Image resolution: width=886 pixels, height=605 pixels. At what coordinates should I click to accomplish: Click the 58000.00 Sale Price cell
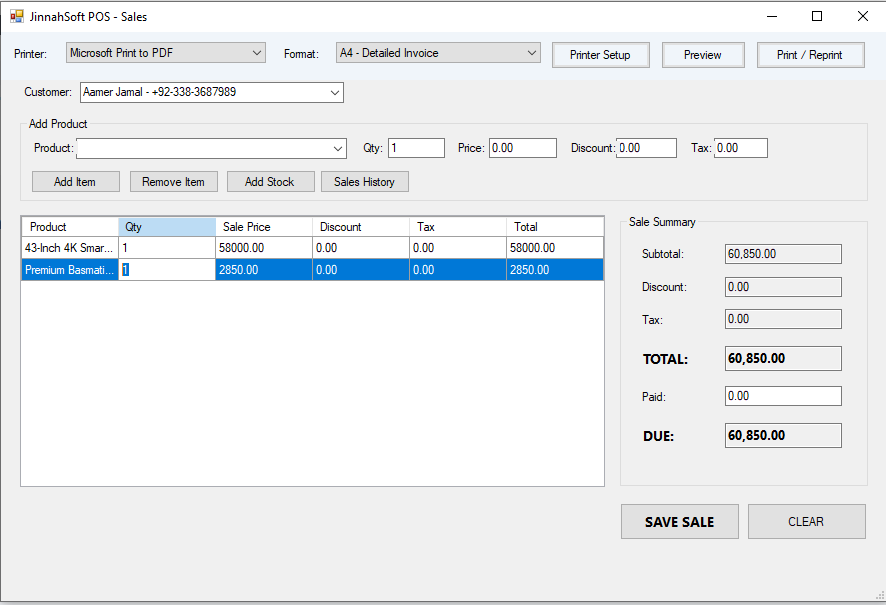(x=264, y=248)
